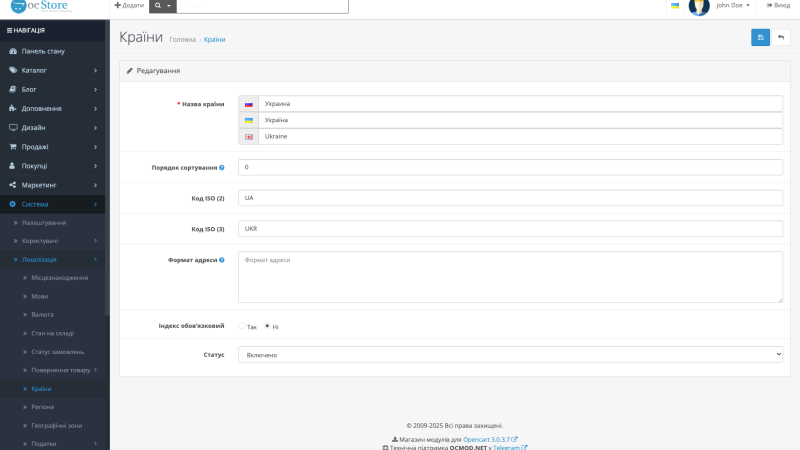This screenshot has height=450, width=800.
Task: Click the top search text field
Action: pos(262,6)
